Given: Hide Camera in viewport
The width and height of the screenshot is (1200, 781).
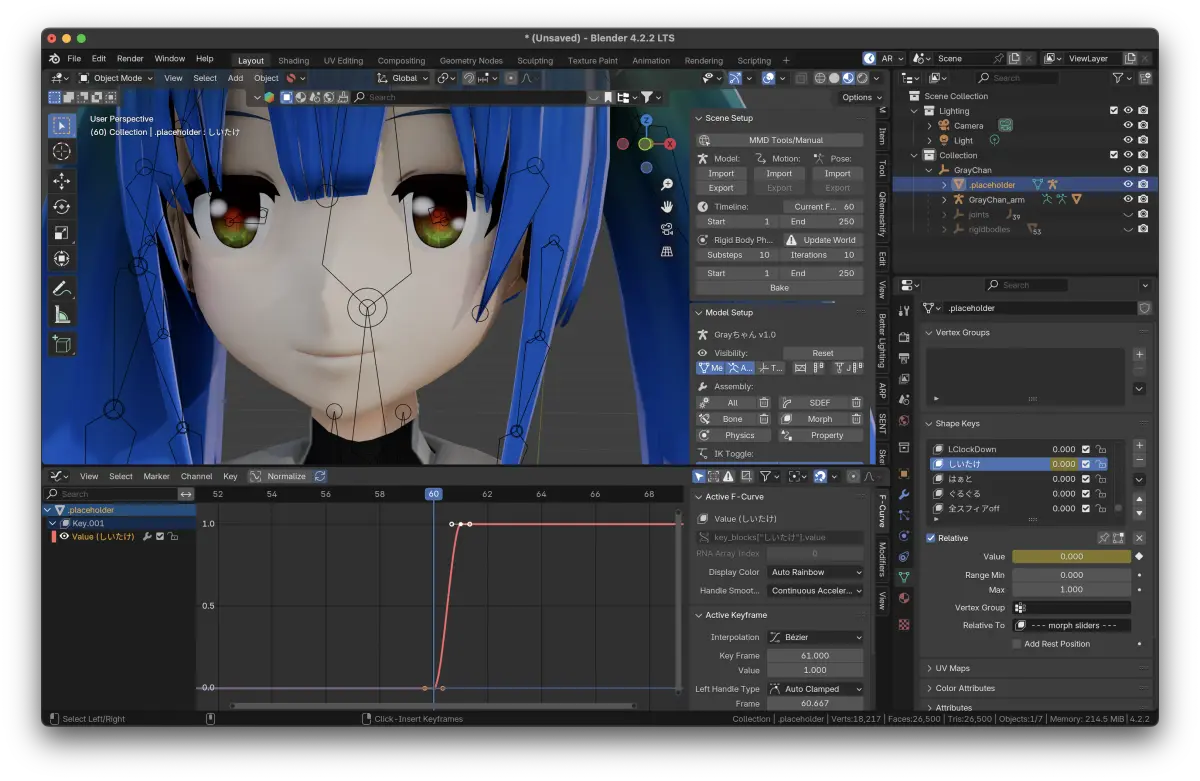Looking at the screenshot, I should click(1128, 126).
